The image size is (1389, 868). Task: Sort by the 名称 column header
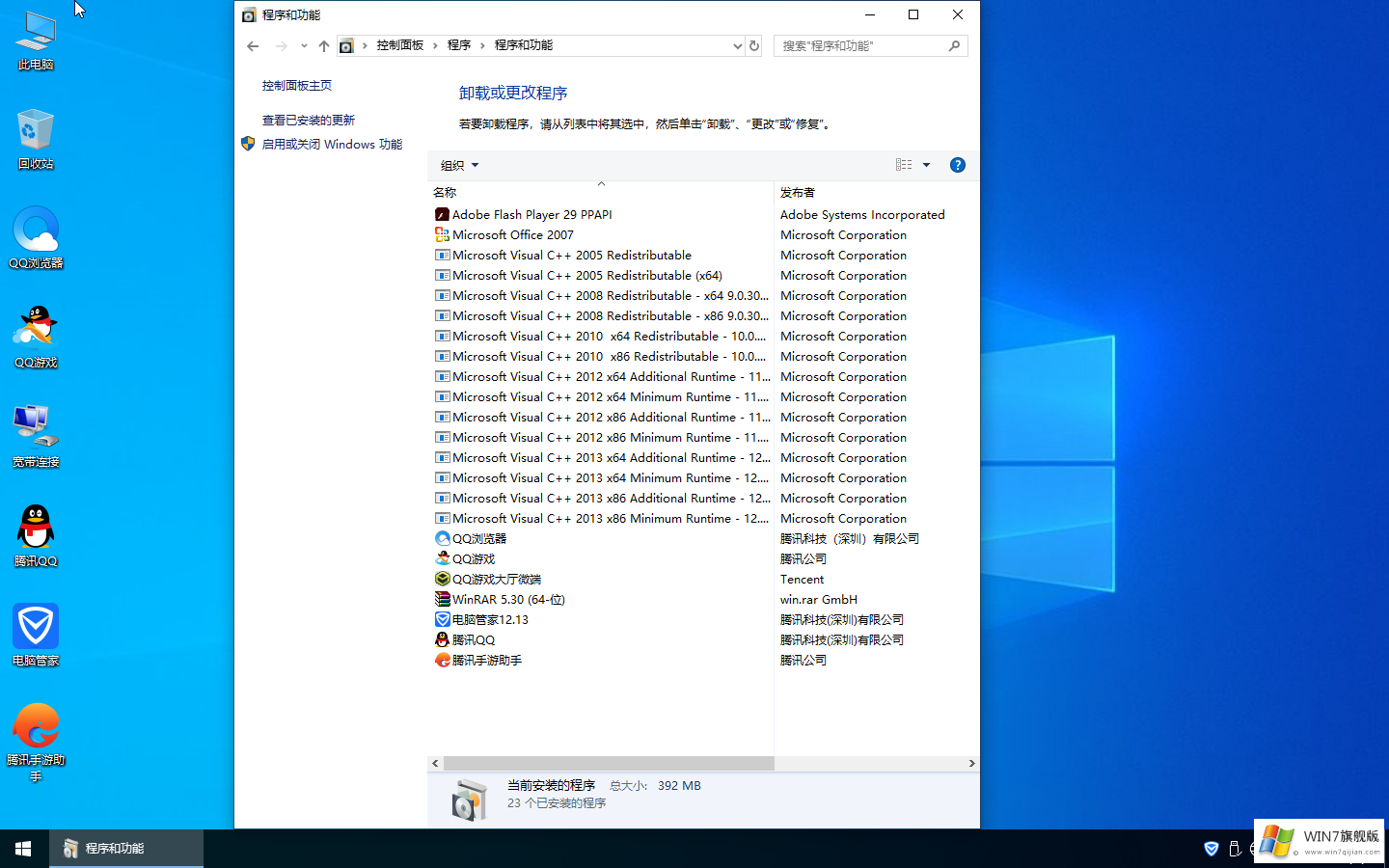(600, 193)
